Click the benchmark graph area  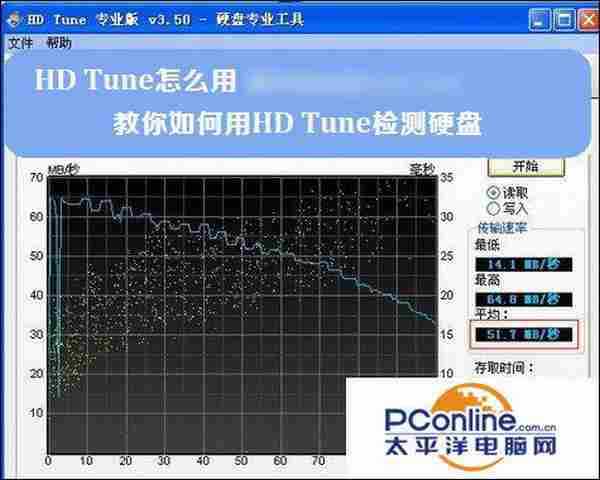click(243, 315)
